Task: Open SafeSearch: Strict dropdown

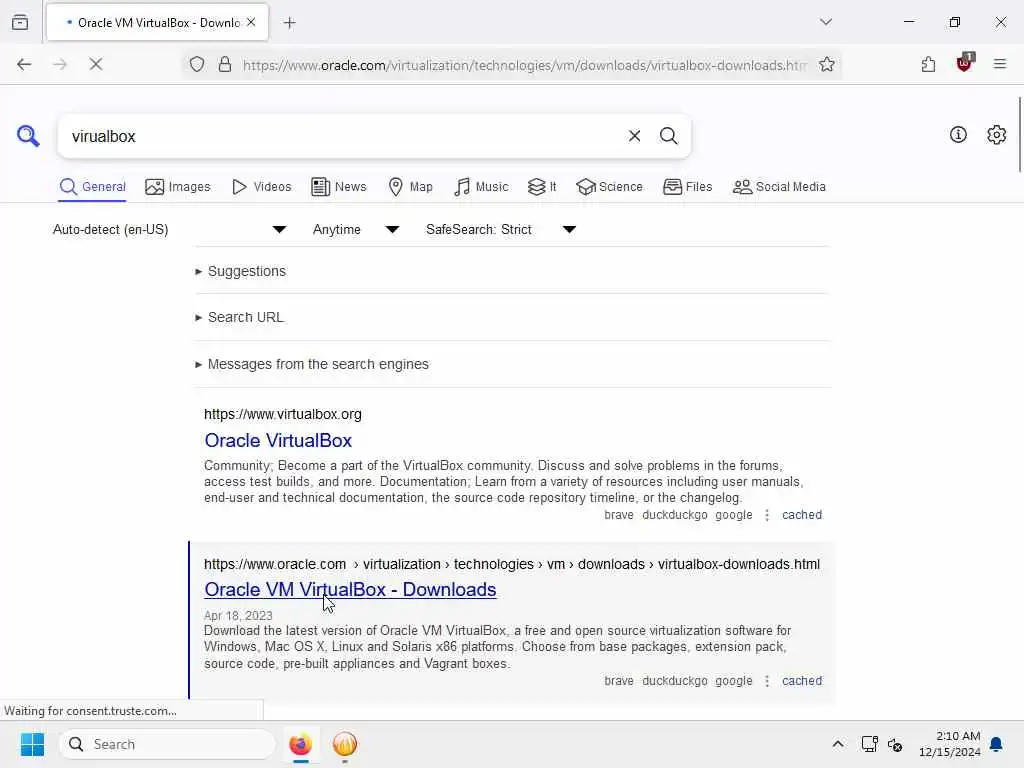Action: point(500,229)
